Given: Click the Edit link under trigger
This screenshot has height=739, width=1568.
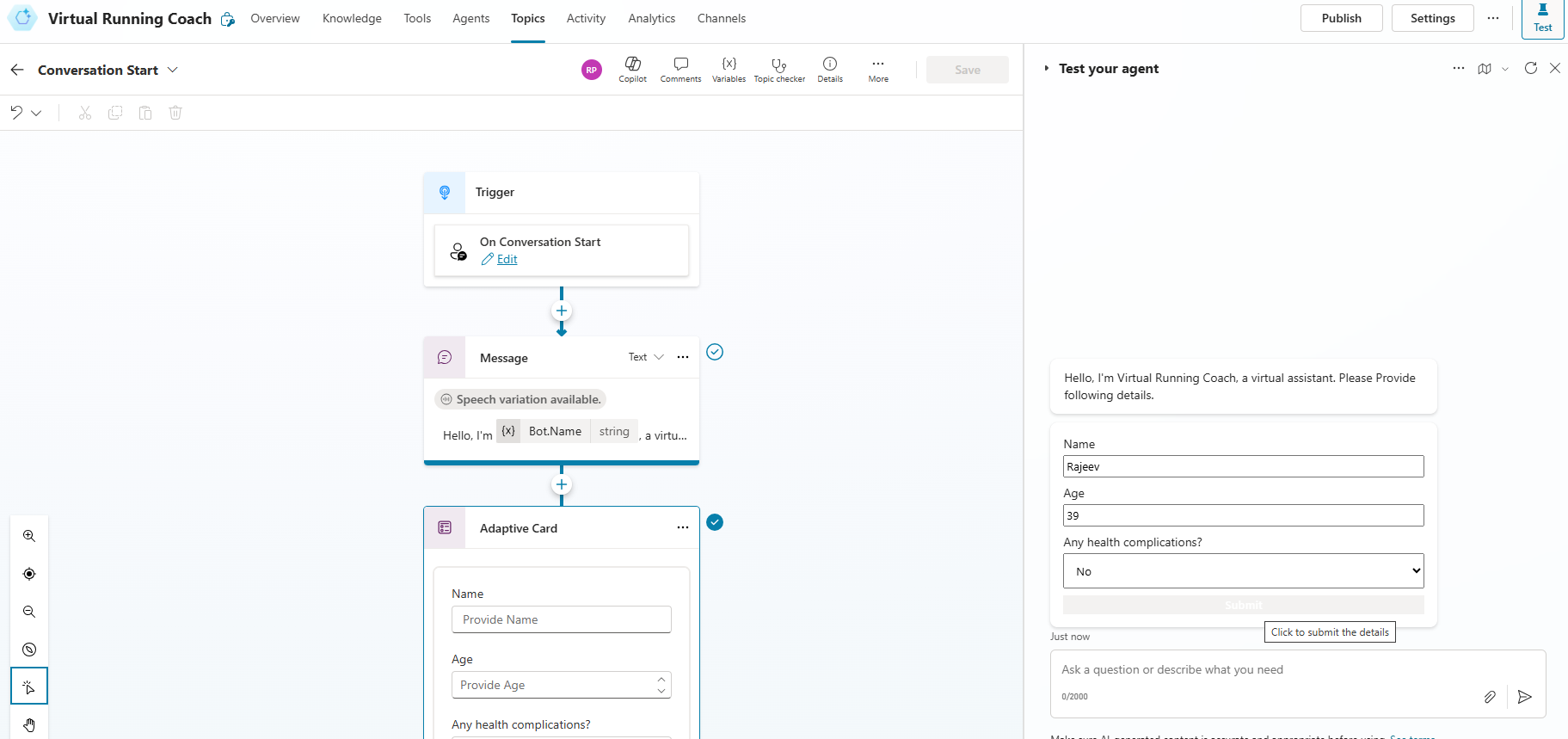Looking at the screenshot, I should [x=507, y=259].
